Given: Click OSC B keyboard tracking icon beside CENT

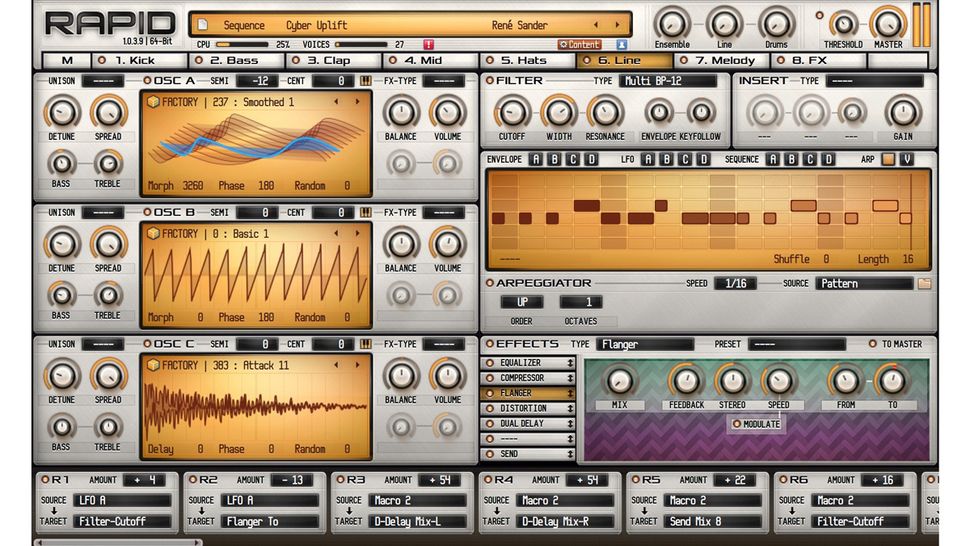Looking at the screenshot, I should pyautogui.click(x=366, y=213).
